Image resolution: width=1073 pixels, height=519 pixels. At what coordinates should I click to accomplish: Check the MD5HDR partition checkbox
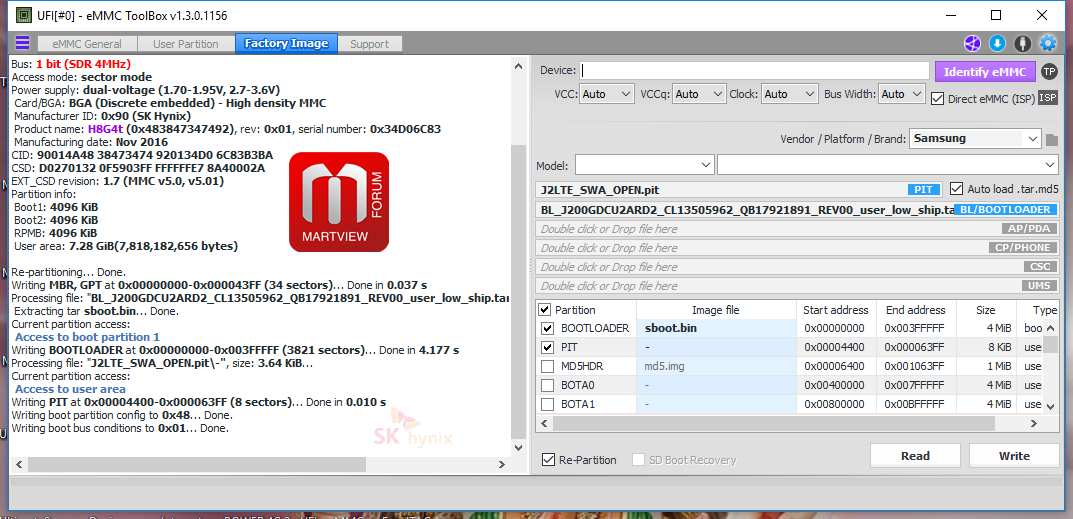(547, 366)
